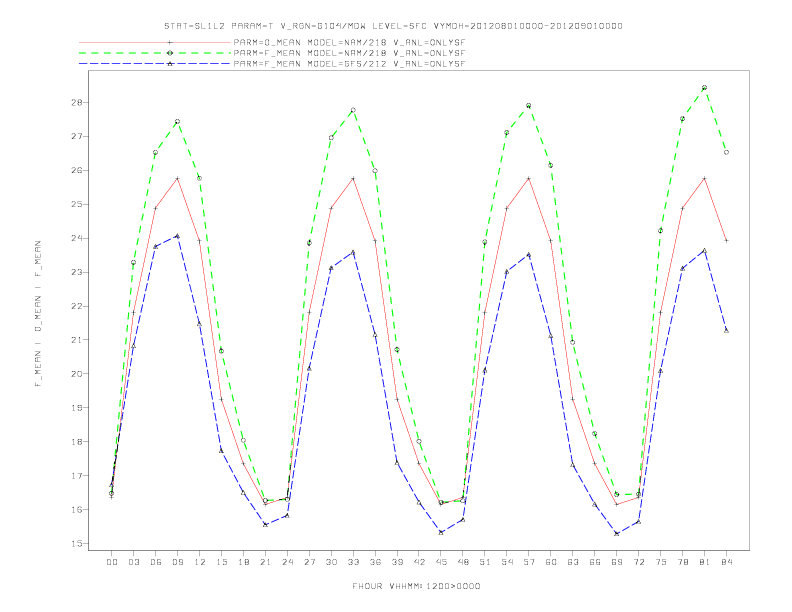792x612 pixels.
Task: Click the x-axis tick label 42
Action: pyautogui.click(x=419, y=562)
